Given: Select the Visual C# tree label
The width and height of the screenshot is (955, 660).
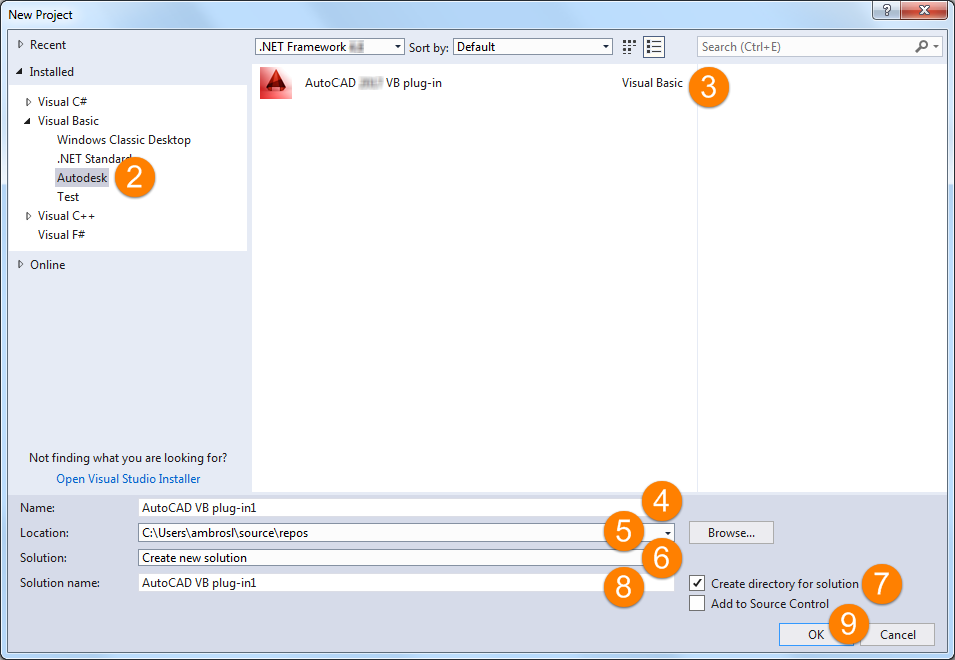Looking at the screenshot, I should 62,102.
